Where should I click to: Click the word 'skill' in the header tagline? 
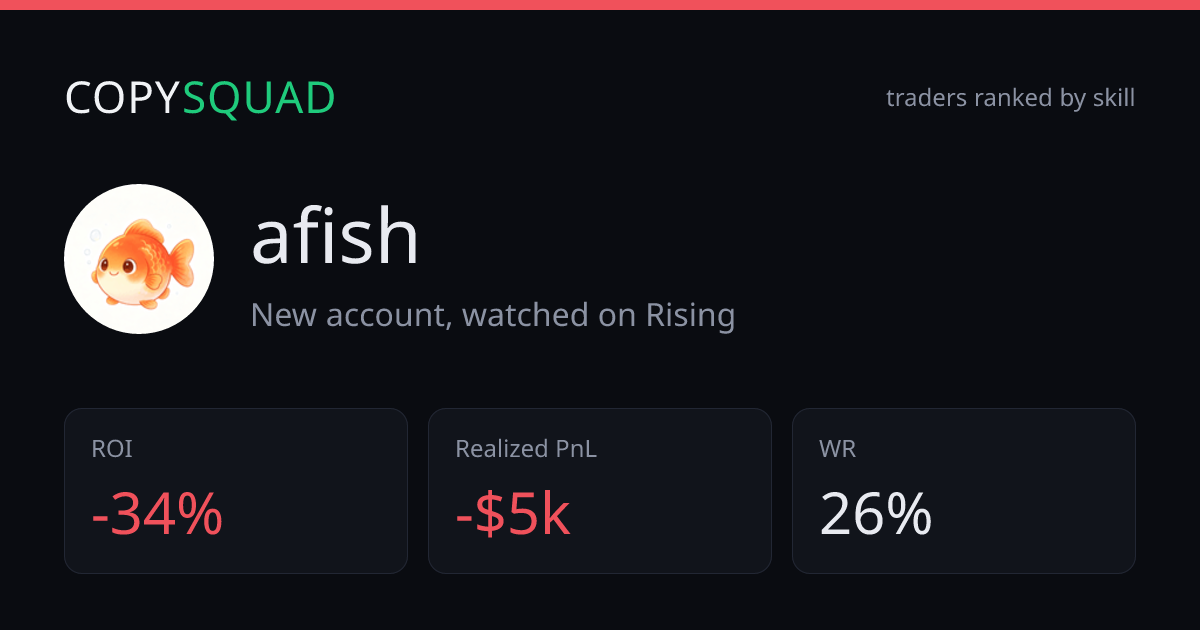[1113, 98]
